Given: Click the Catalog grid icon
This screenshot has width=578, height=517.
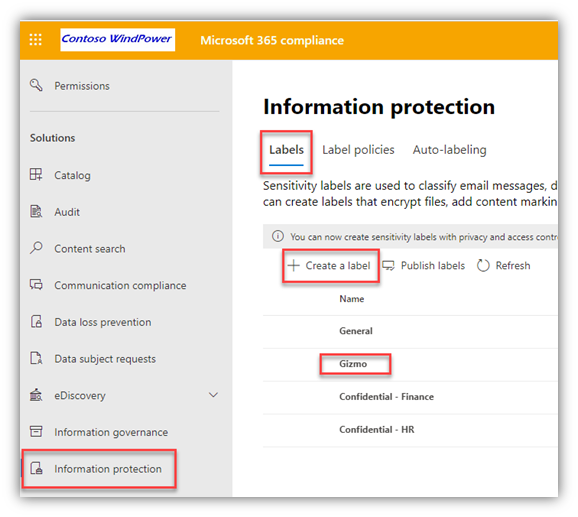Looking at the screenshot, I should coord(36,174).
